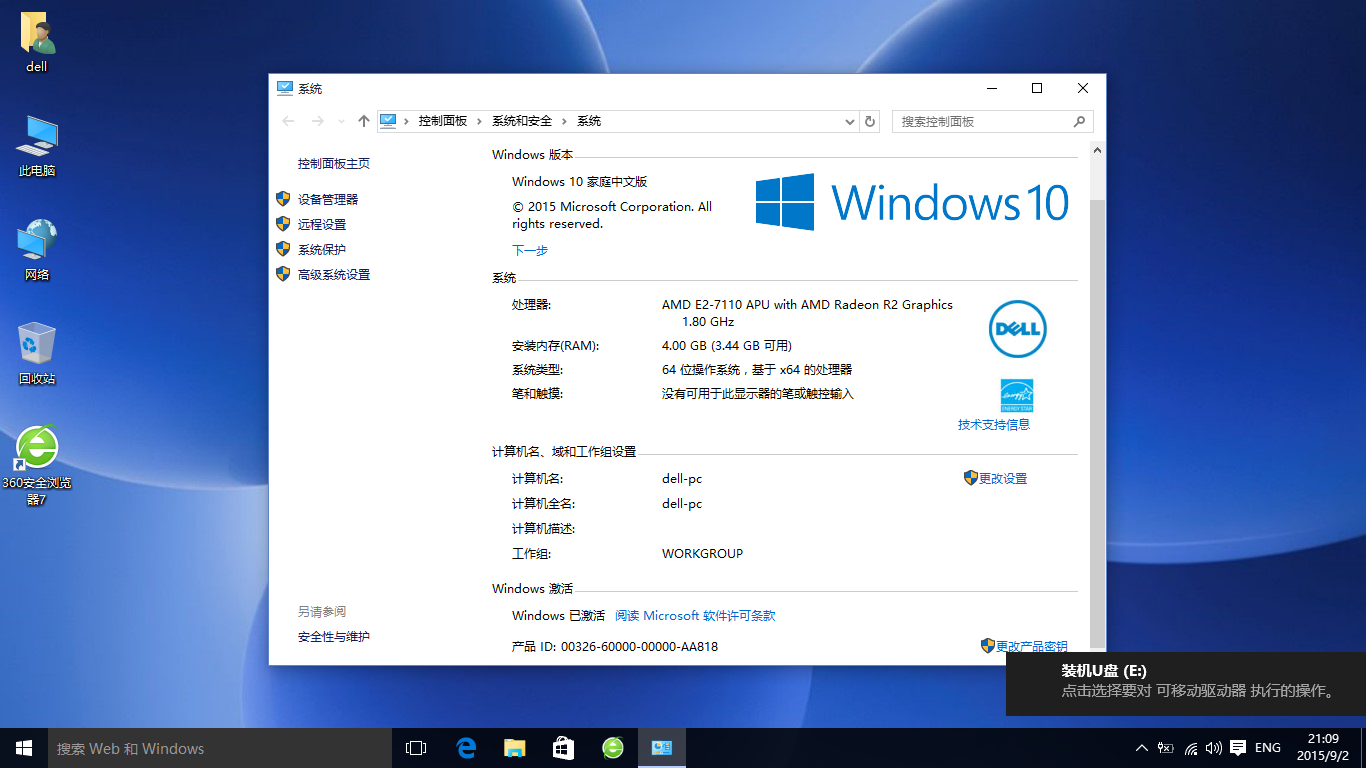Click the 64 位操作系统 system type value
Image resolution: width=1366 pixels, height=768 pixels.
[x=757, y=370]
